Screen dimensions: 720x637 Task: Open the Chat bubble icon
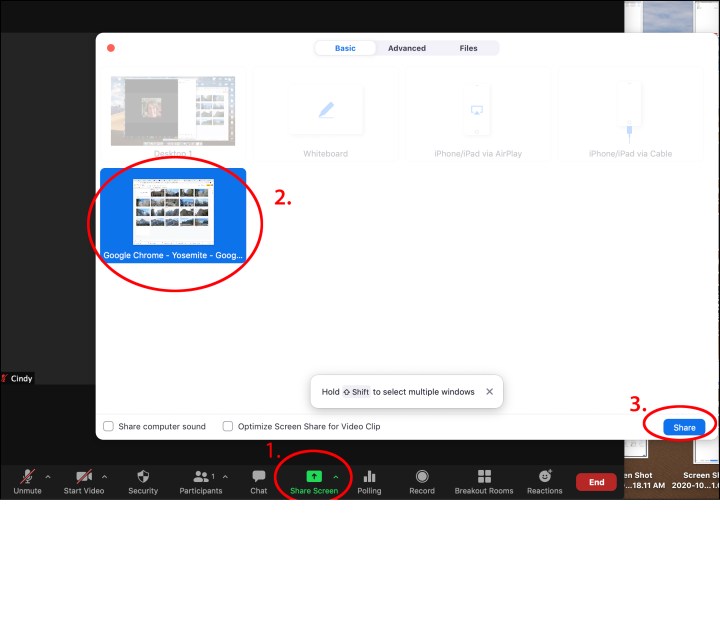(259, 476)
